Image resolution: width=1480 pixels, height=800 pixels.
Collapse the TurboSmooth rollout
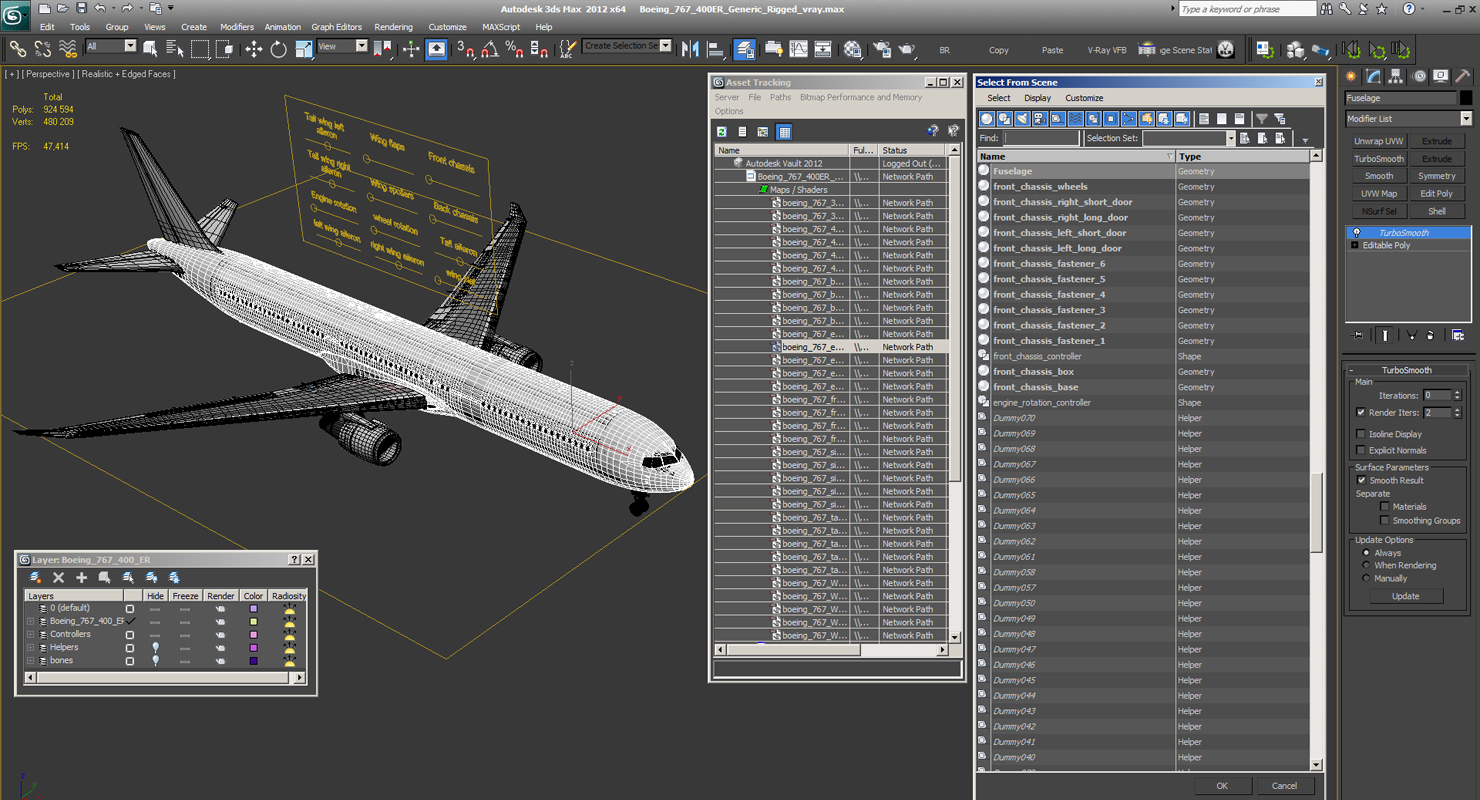(1406, 370)
